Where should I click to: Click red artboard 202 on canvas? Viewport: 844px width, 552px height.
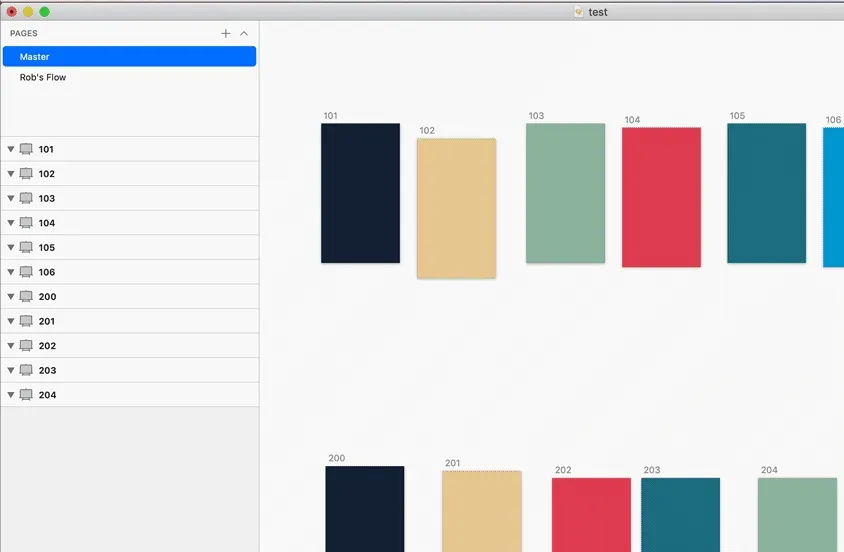click(x=592, y=515)
